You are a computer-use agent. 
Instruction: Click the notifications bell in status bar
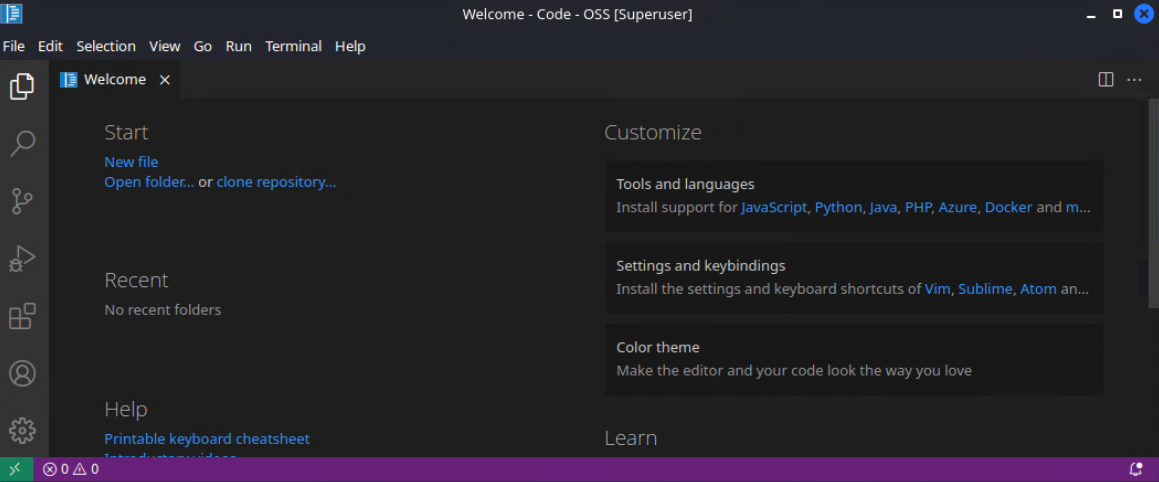click(1135, 469)
